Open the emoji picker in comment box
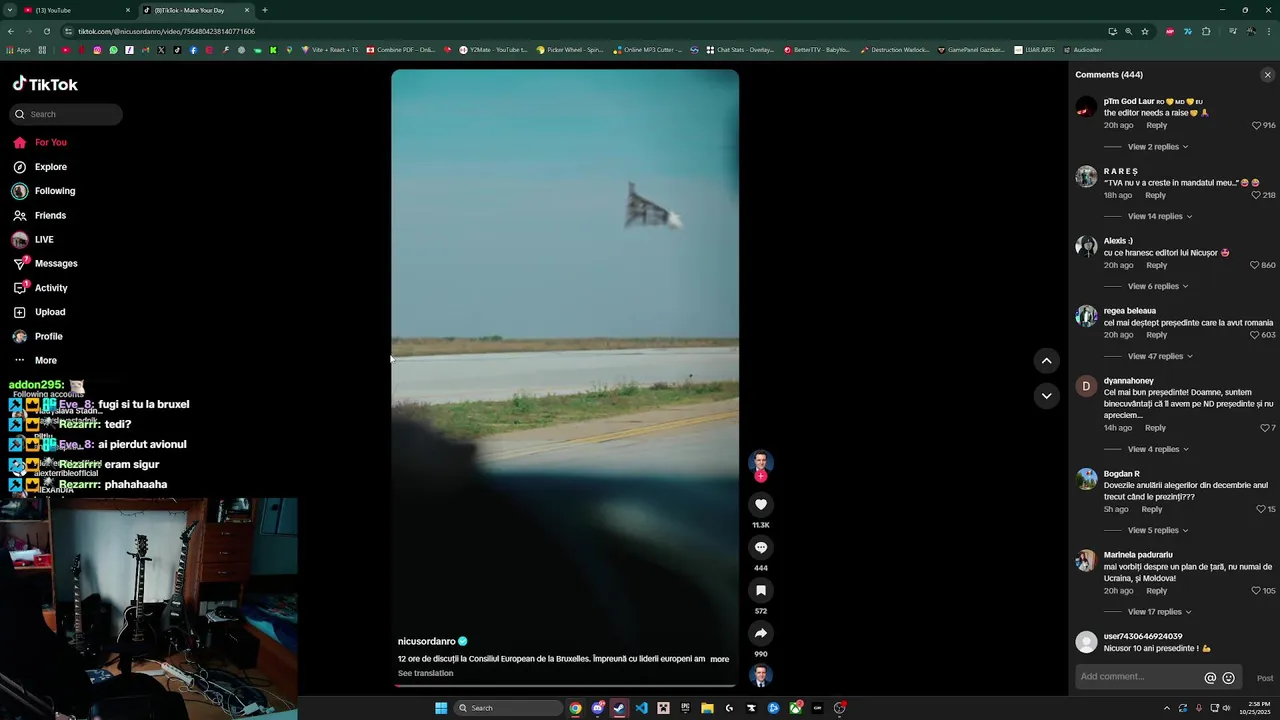The width and height of the screenshot is (1280, 720). (1229, 678)
